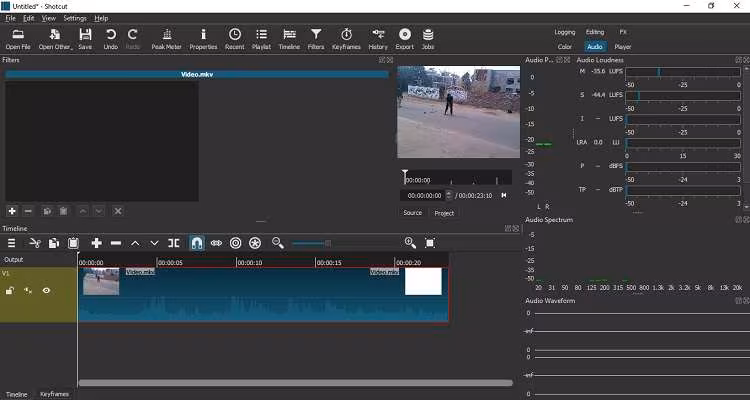
Task: Add a filter with the plus button
Action: click(x=12, y=211)
